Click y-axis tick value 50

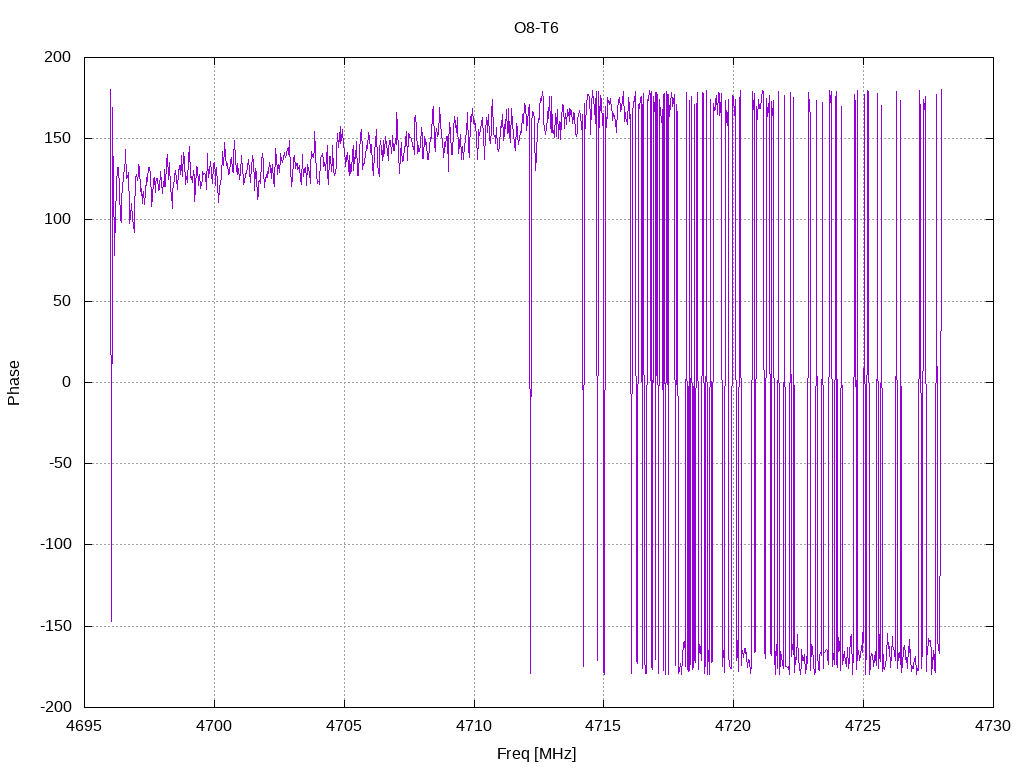62,301
